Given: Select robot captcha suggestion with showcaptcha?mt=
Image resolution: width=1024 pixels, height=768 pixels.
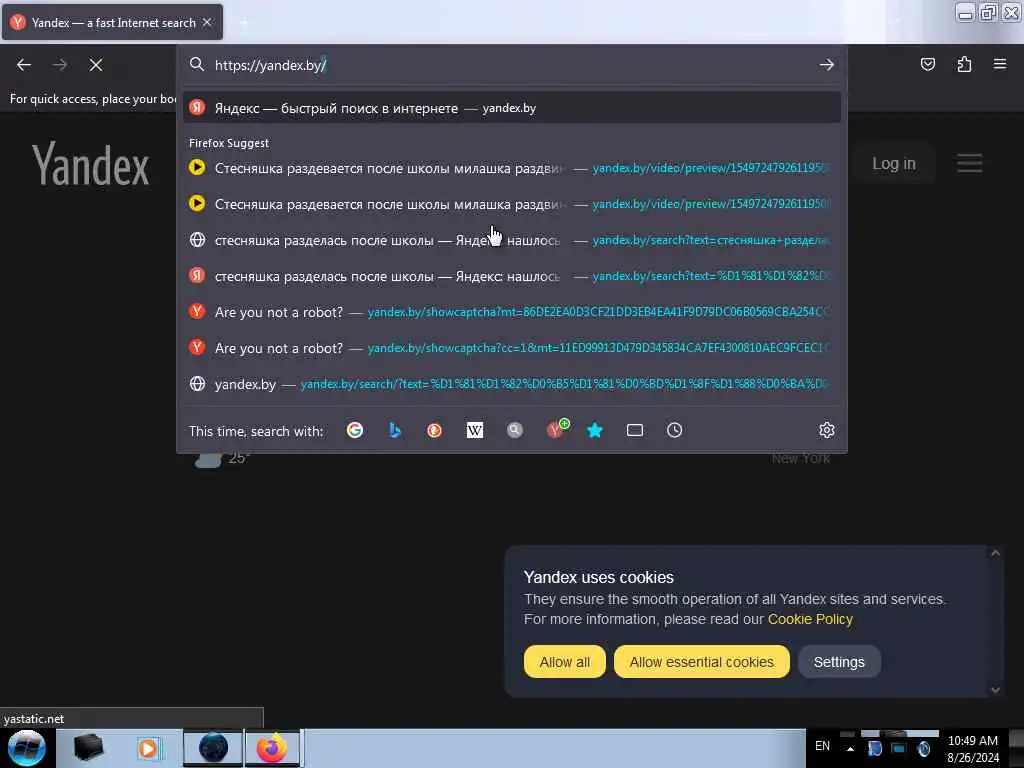Looking at the screenshot, I should (x=511, y=312).
